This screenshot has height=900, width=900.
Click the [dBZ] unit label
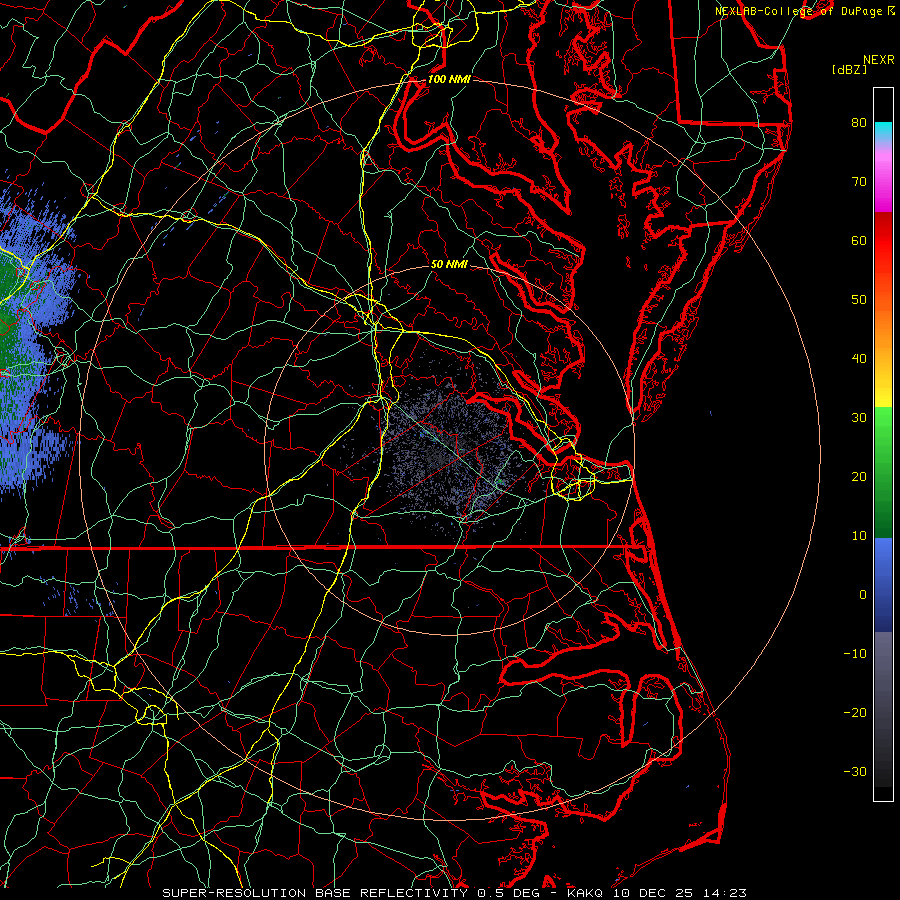(849, 70)
